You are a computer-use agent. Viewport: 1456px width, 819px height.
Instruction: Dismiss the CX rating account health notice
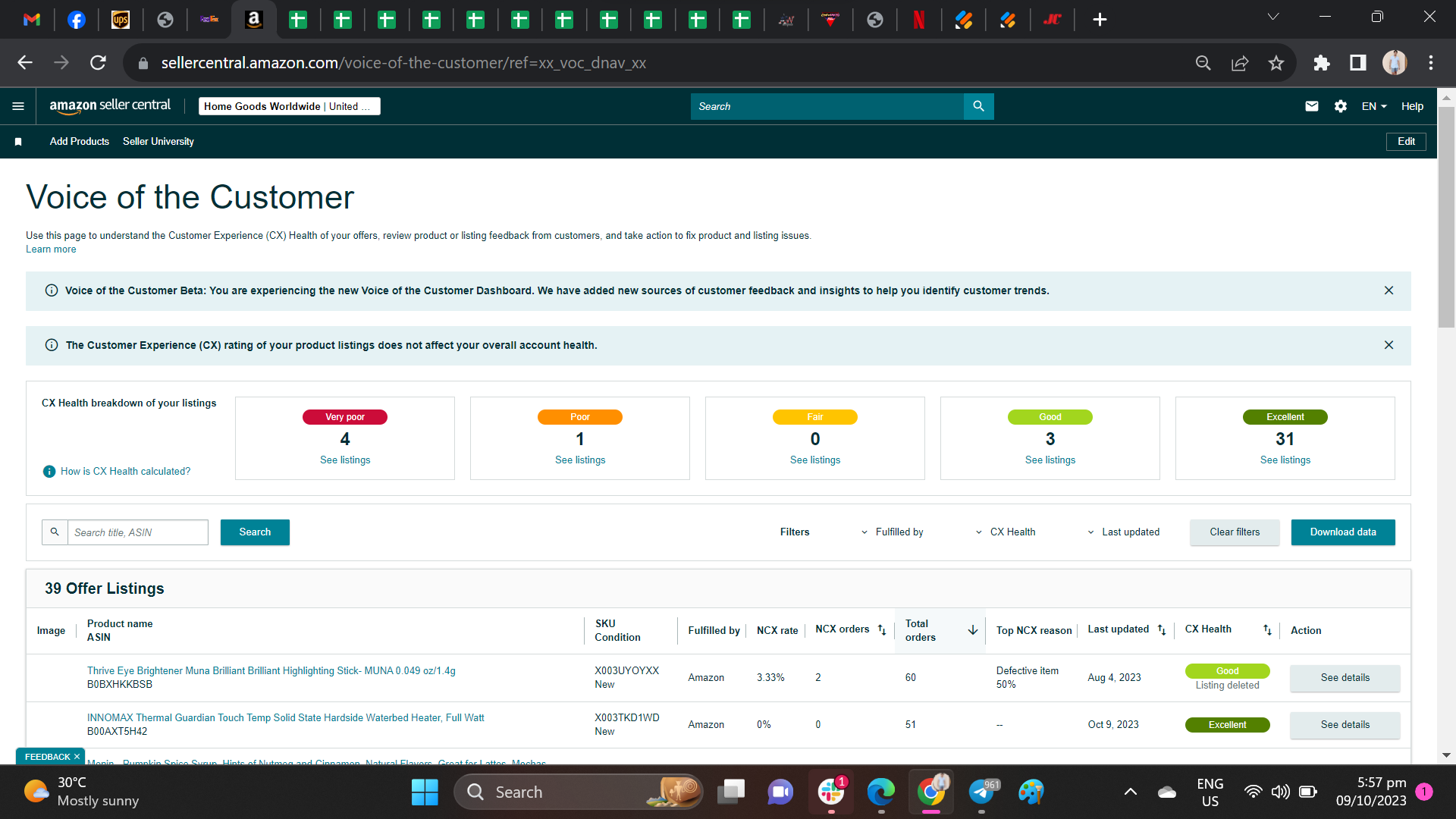1389,345
